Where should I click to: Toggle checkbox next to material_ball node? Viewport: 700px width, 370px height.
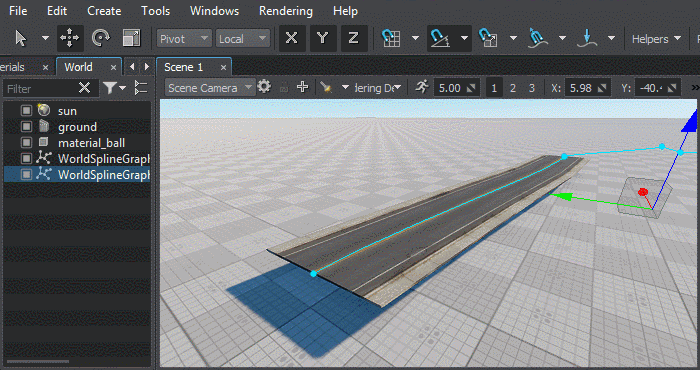click(x=26, y=143)
